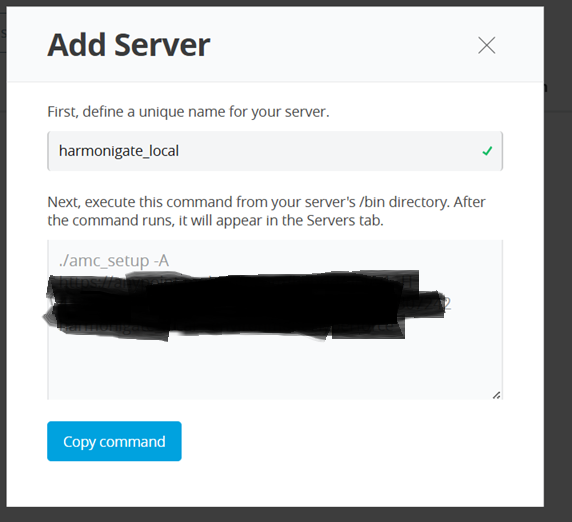The width and height of the screenshot is (572, 522).
Task: Select the harmonigate_local text in name field
Action: [119, 151]
